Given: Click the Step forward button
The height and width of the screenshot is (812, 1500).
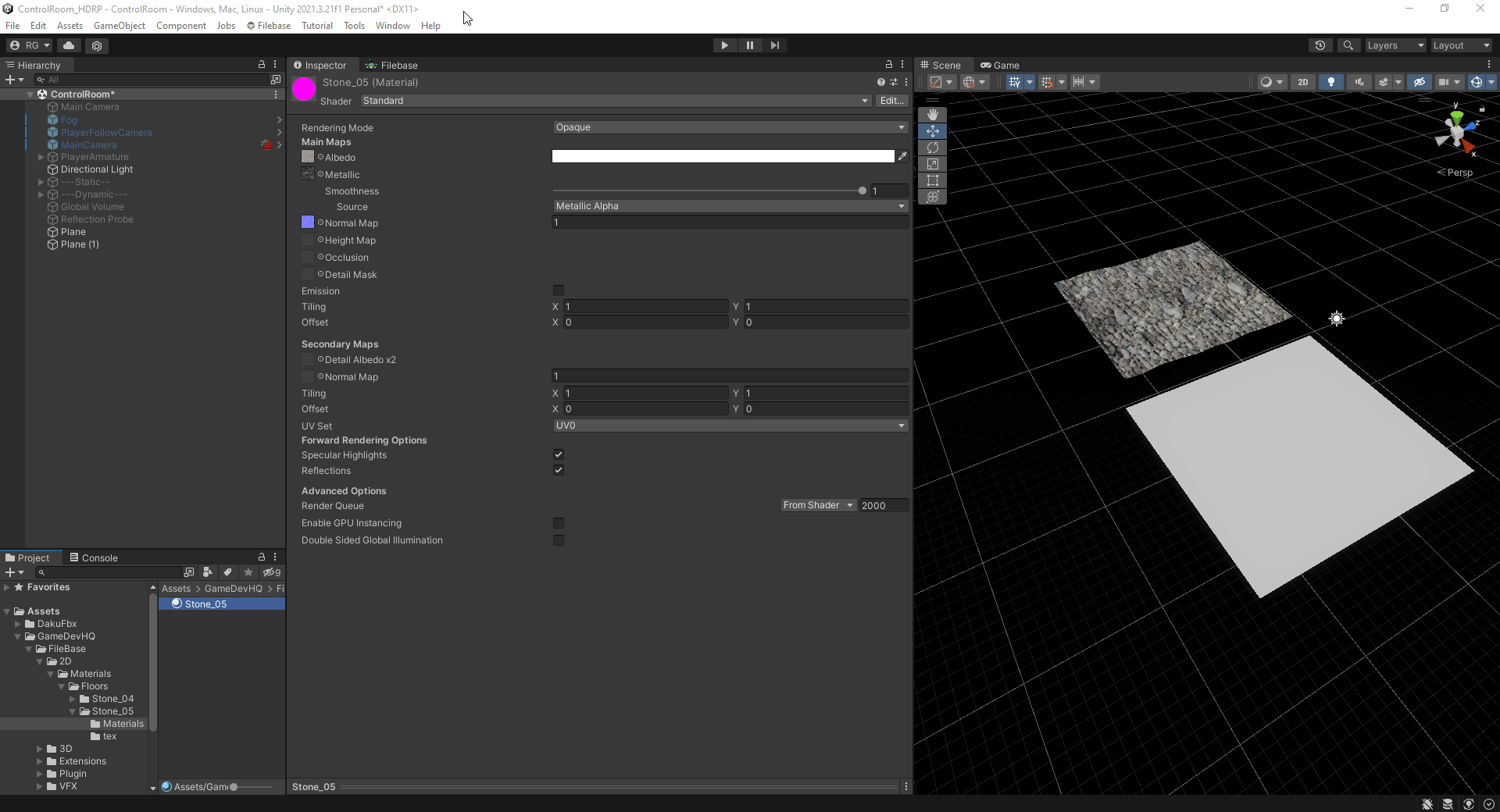Looking at the screenshot, I should [774, 45].
